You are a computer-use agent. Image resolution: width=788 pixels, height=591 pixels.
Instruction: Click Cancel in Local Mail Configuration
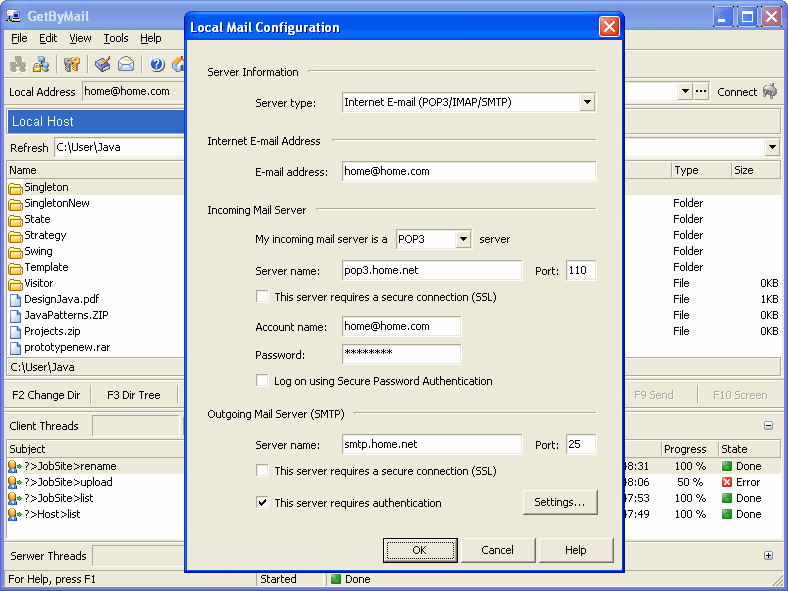(x=498, y=550)
